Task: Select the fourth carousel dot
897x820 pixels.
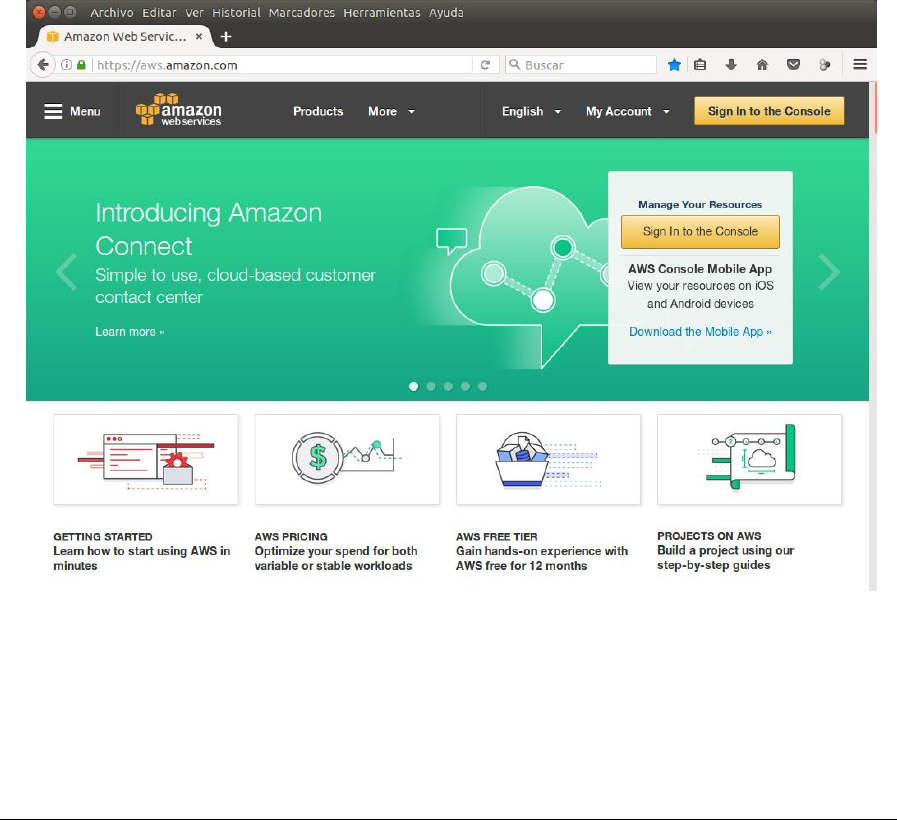Action: 466,386
